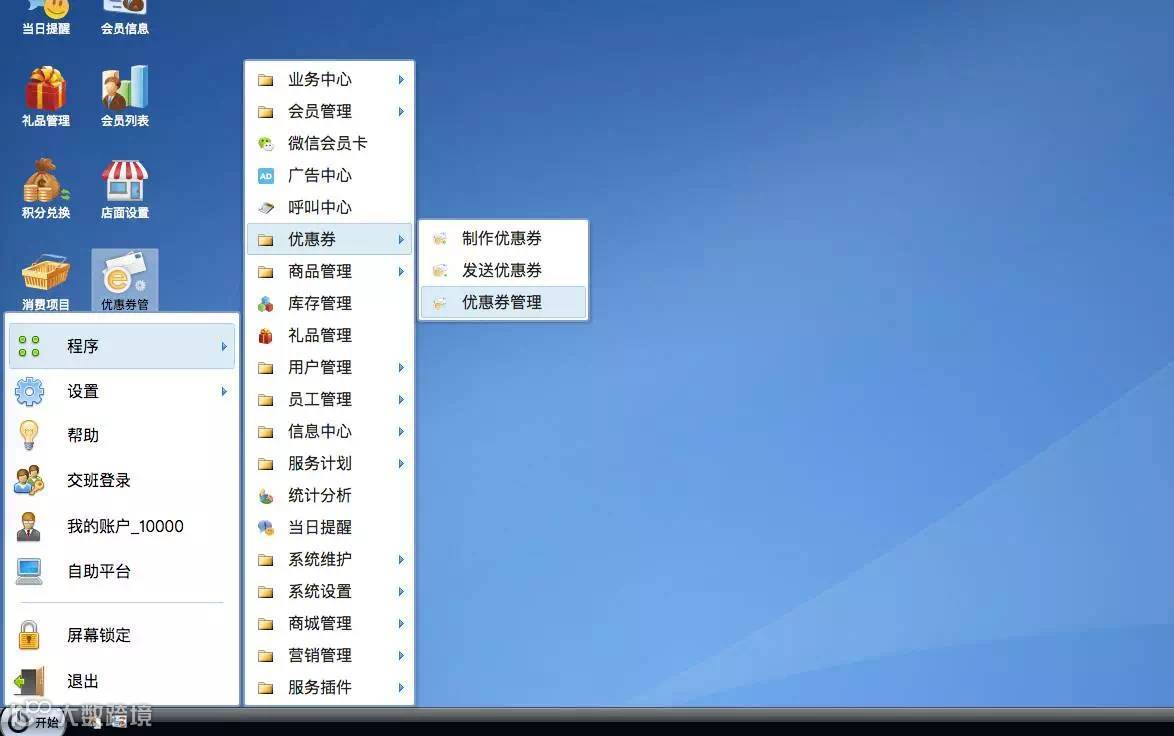Select 优惠券管理 in the submenu
Screen dimensions: 1174x736
click(504, 302)
